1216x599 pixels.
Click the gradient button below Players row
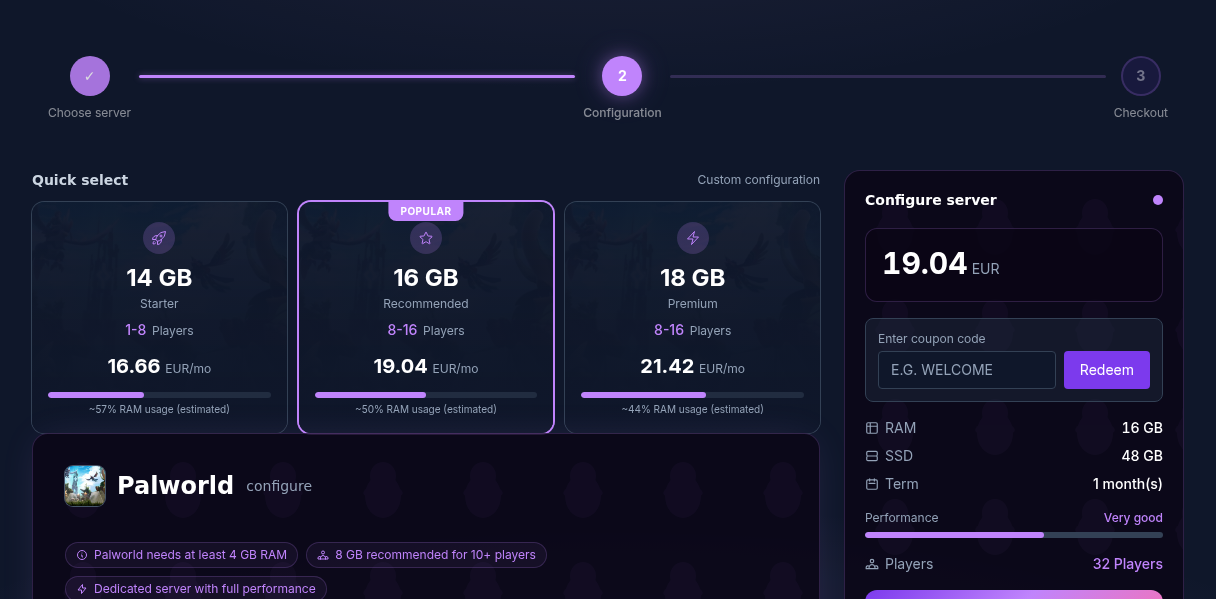(1014, 595)
